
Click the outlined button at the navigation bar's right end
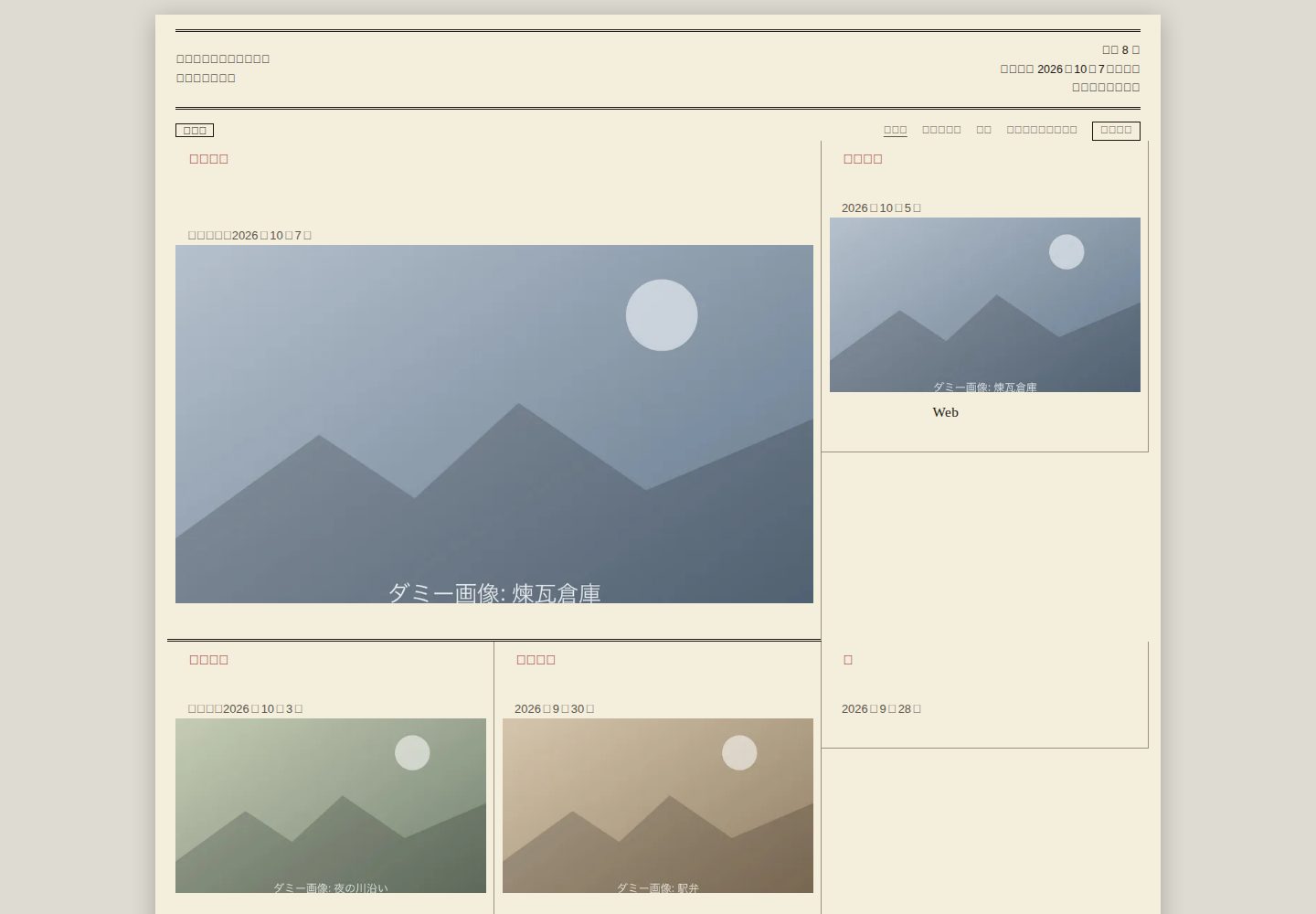[1116, 131]
